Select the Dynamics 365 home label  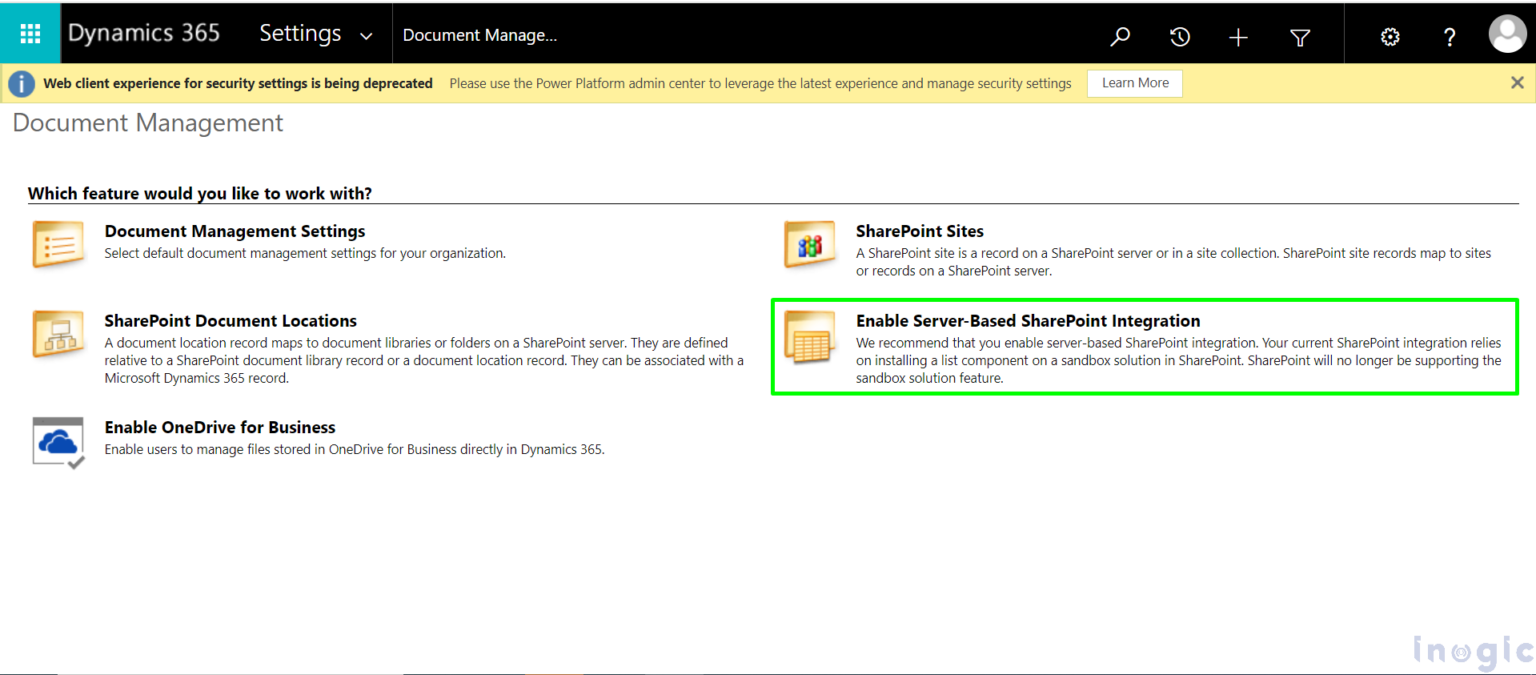(143, 32)
